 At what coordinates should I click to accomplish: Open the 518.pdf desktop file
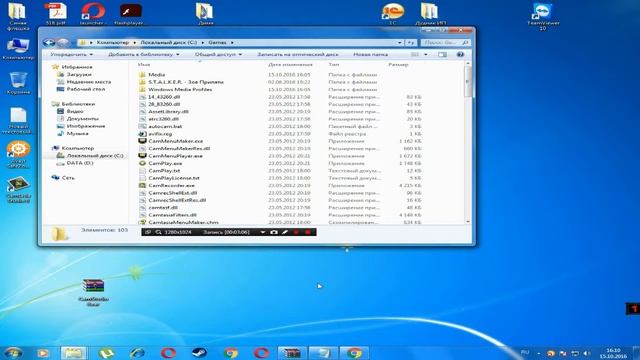56,13
